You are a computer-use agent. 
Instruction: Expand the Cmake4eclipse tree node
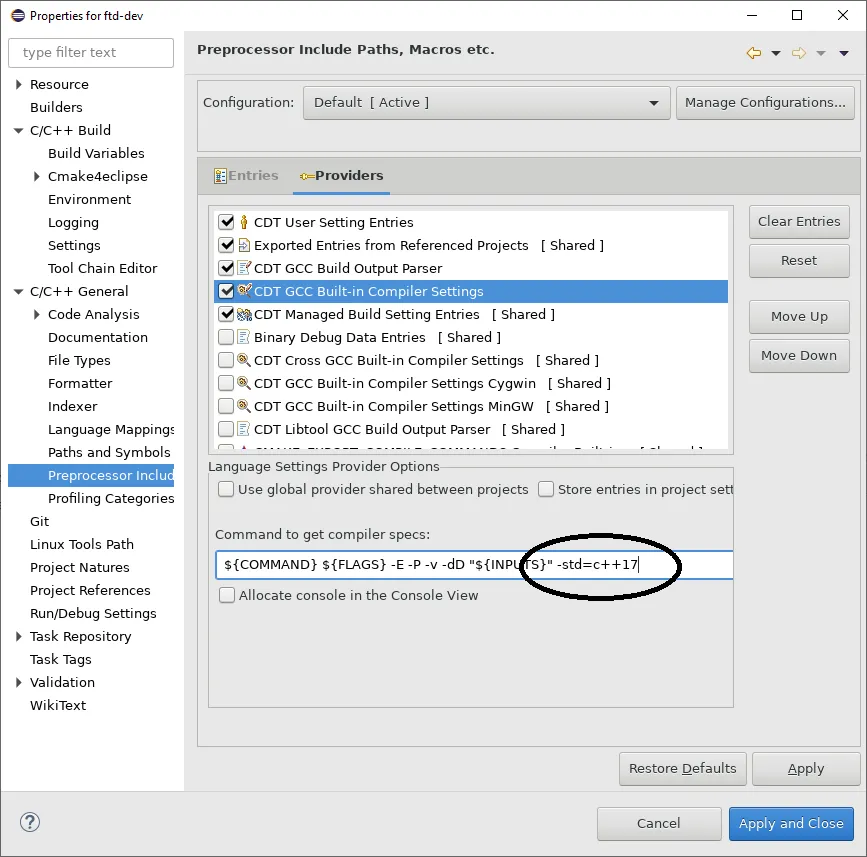click(x=36, y=176)
